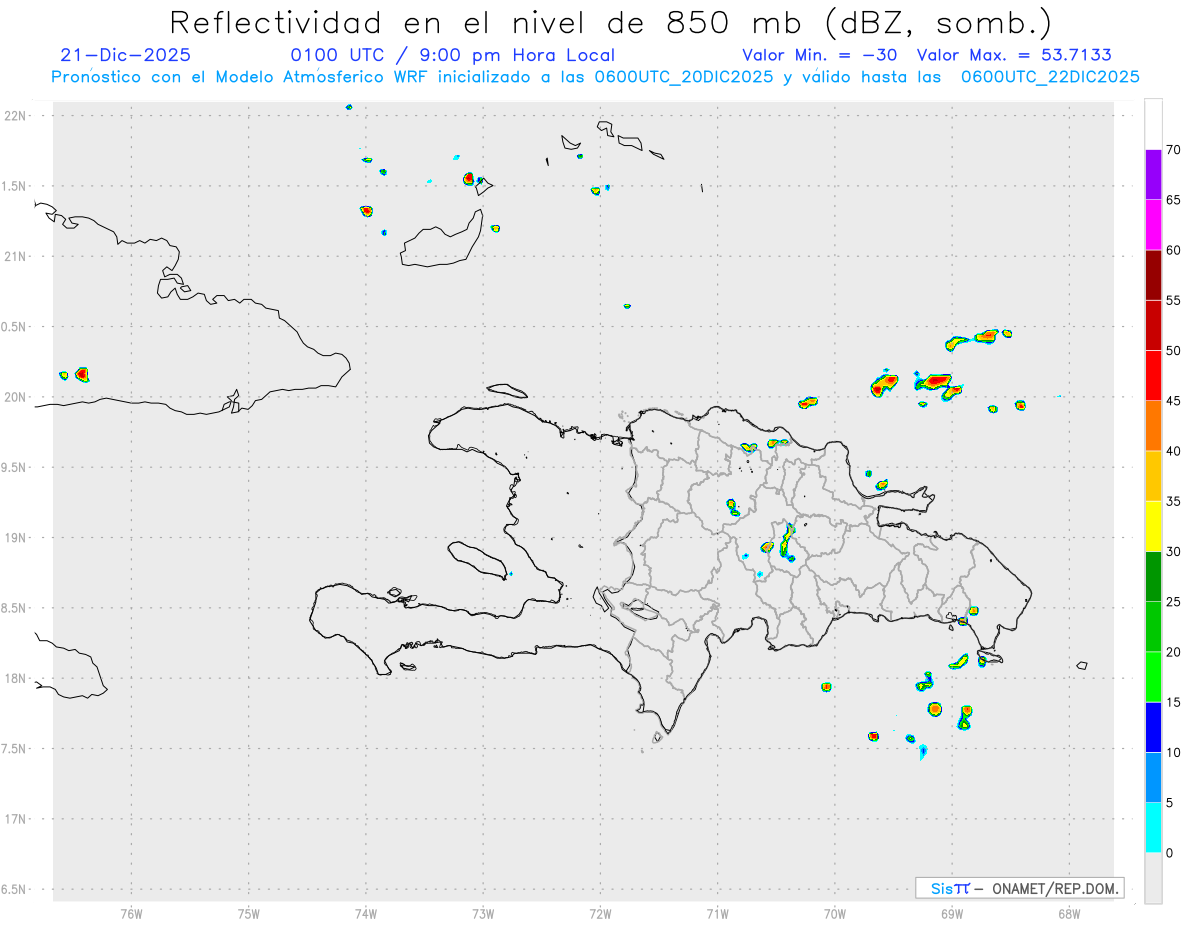The height and width of the screenshot is (927, 1200).
Task: Click the longitude label '69W'
Action: [952, 914]
